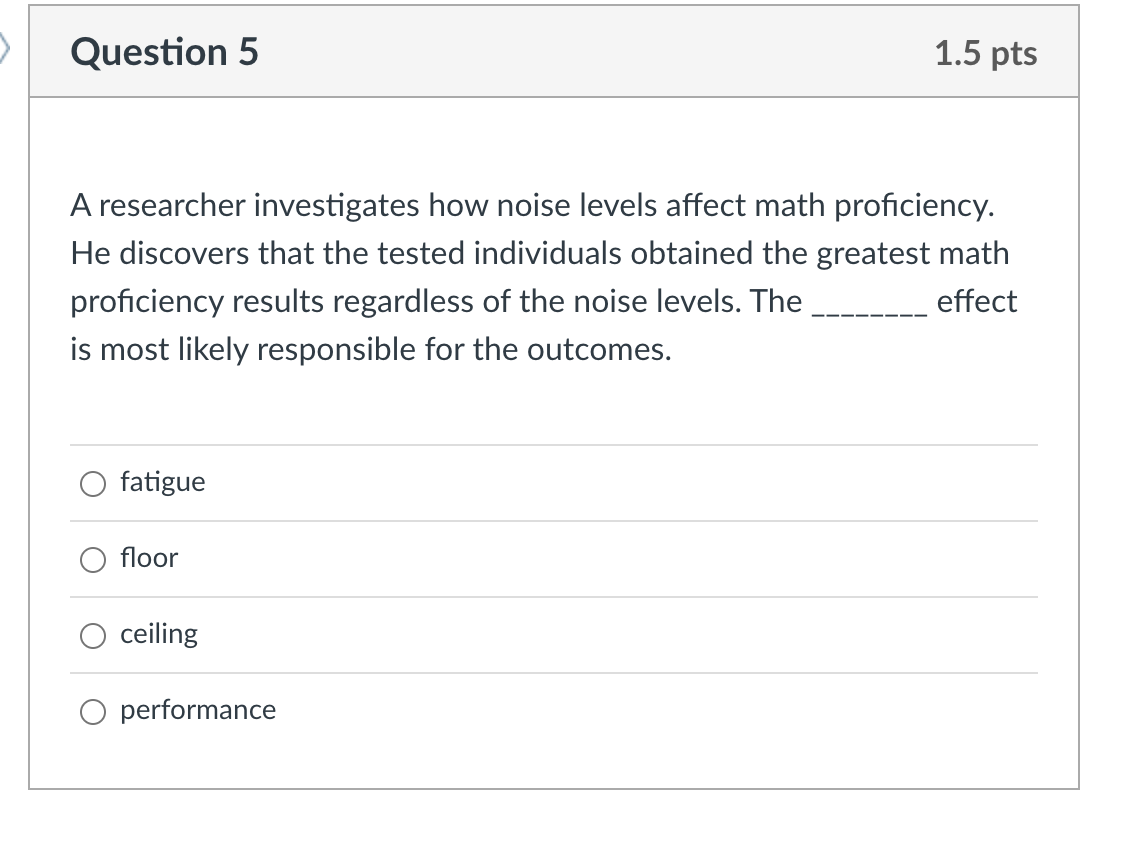Screen dimensions: 1138x842
Task: Click the "ceiling" answer label text
Action: pyautogui.click(x=159, y=634)
